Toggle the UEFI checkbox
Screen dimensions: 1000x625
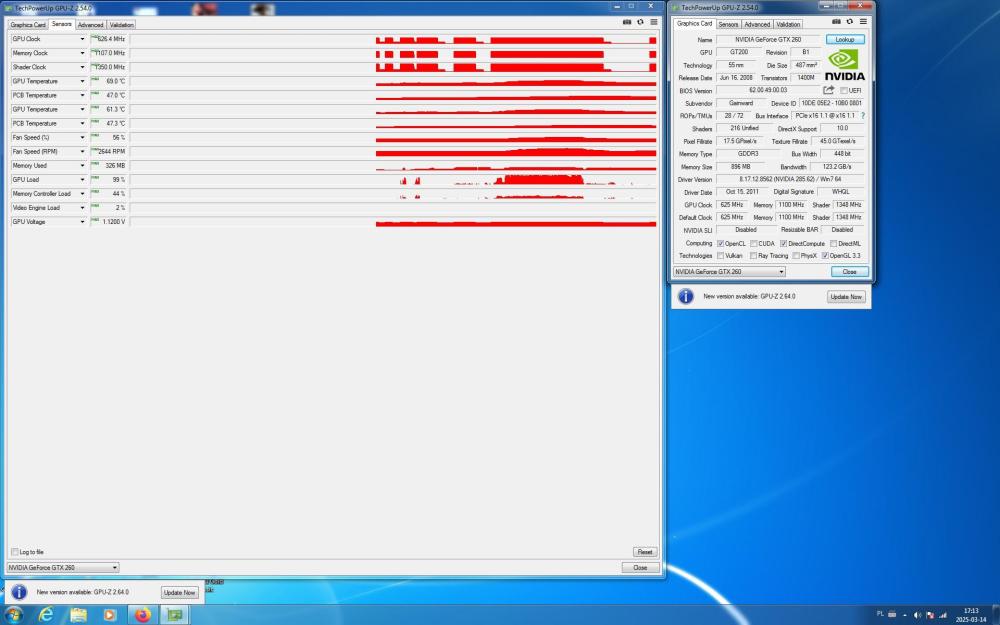844,91
